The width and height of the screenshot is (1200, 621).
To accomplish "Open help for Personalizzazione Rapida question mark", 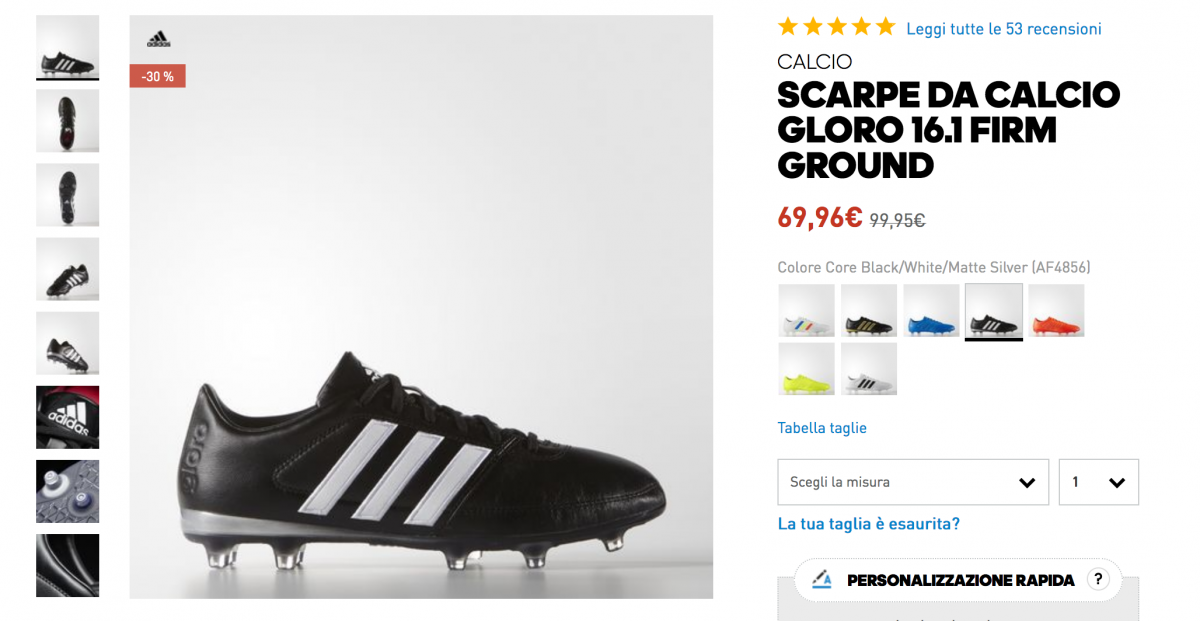I will coord(1098,580).
